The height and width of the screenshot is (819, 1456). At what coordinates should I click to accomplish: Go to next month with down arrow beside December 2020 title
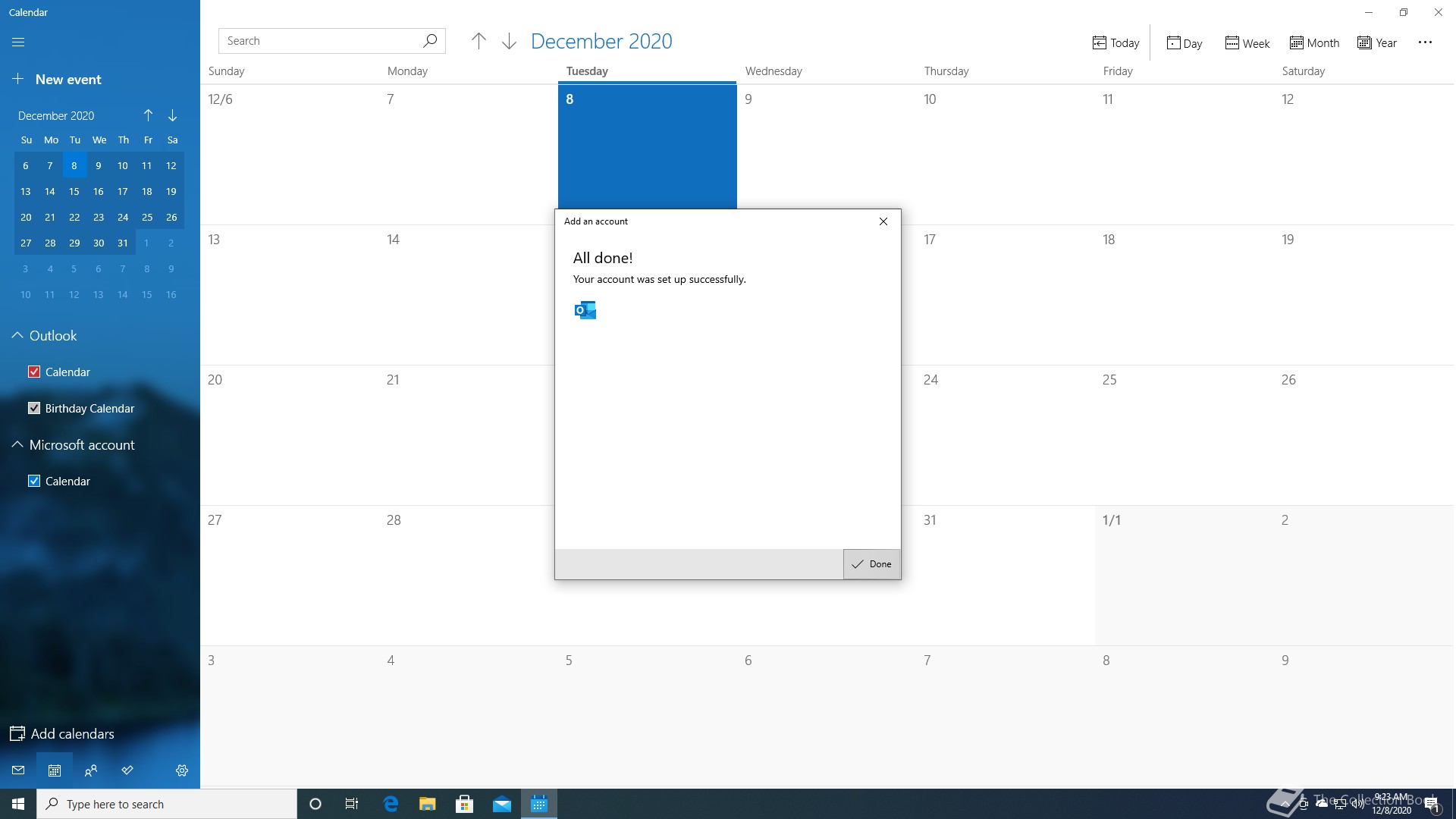[509, 41]
